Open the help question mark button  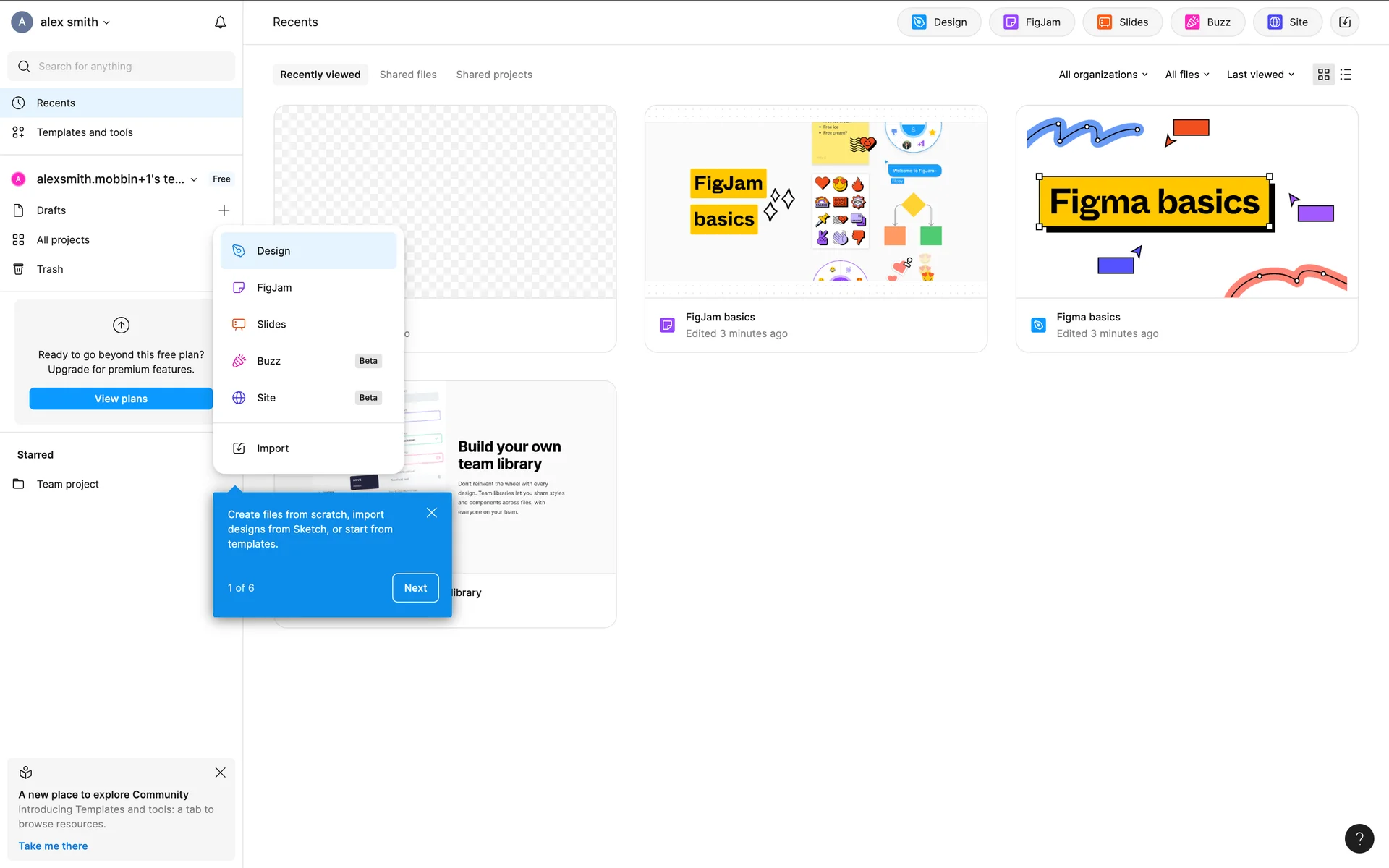coord(1359,838)
